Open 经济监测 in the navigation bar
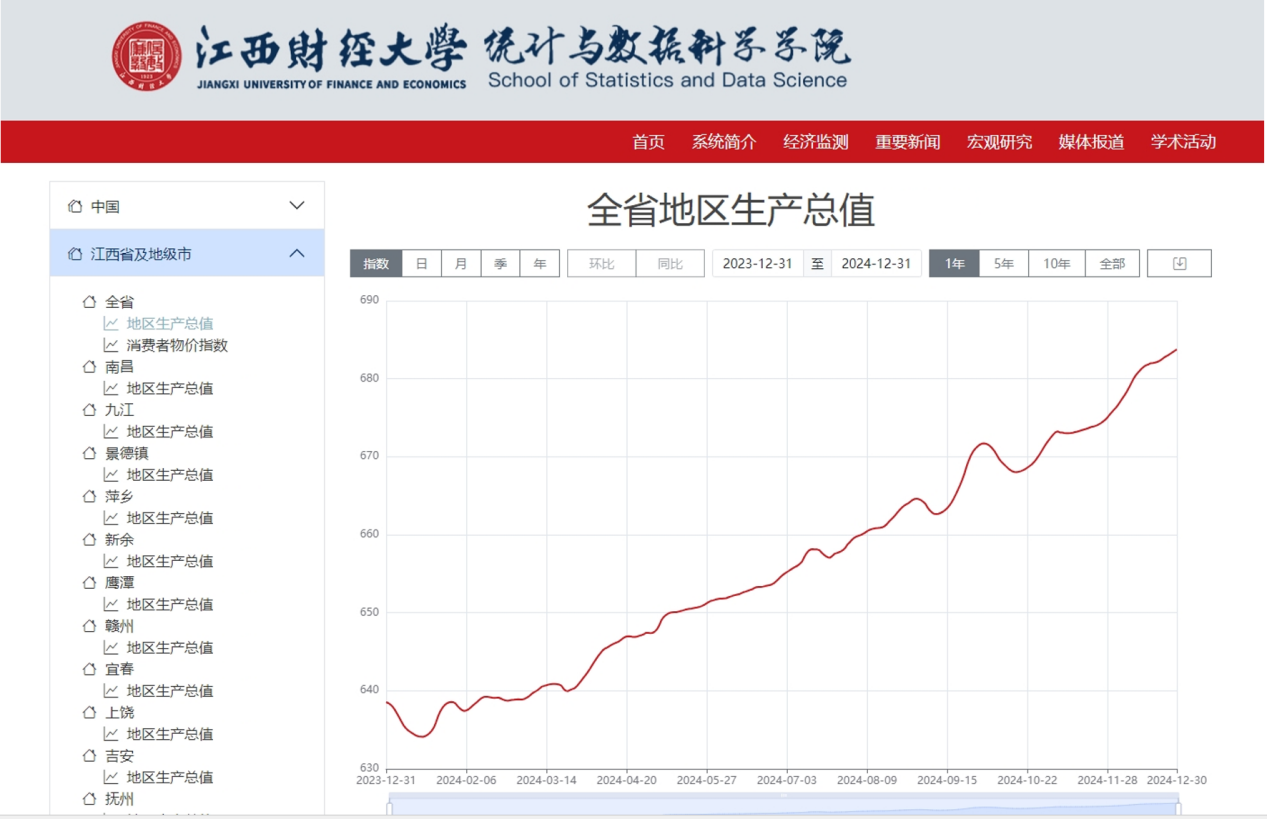This screenshot has width=1267, height=819. tap(815, 142)
